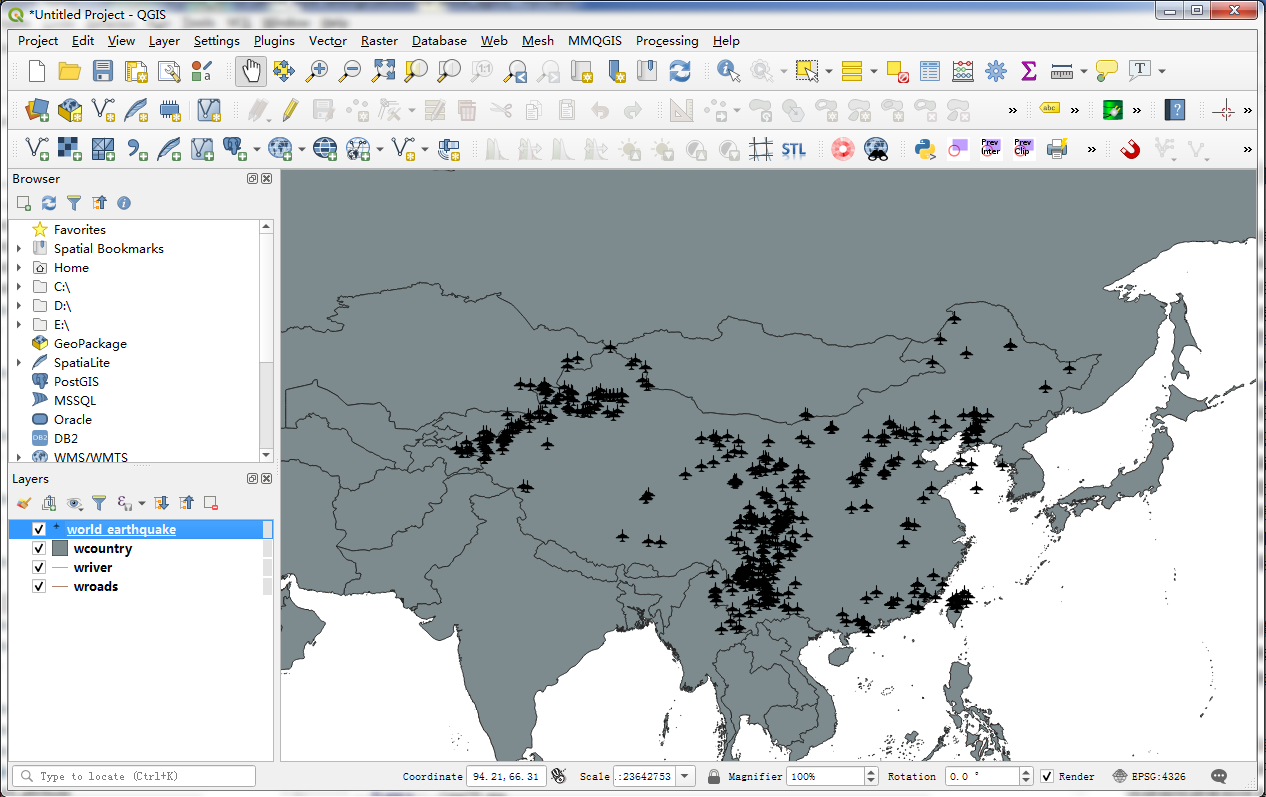Refresh the map canvas

pos(680,71)
